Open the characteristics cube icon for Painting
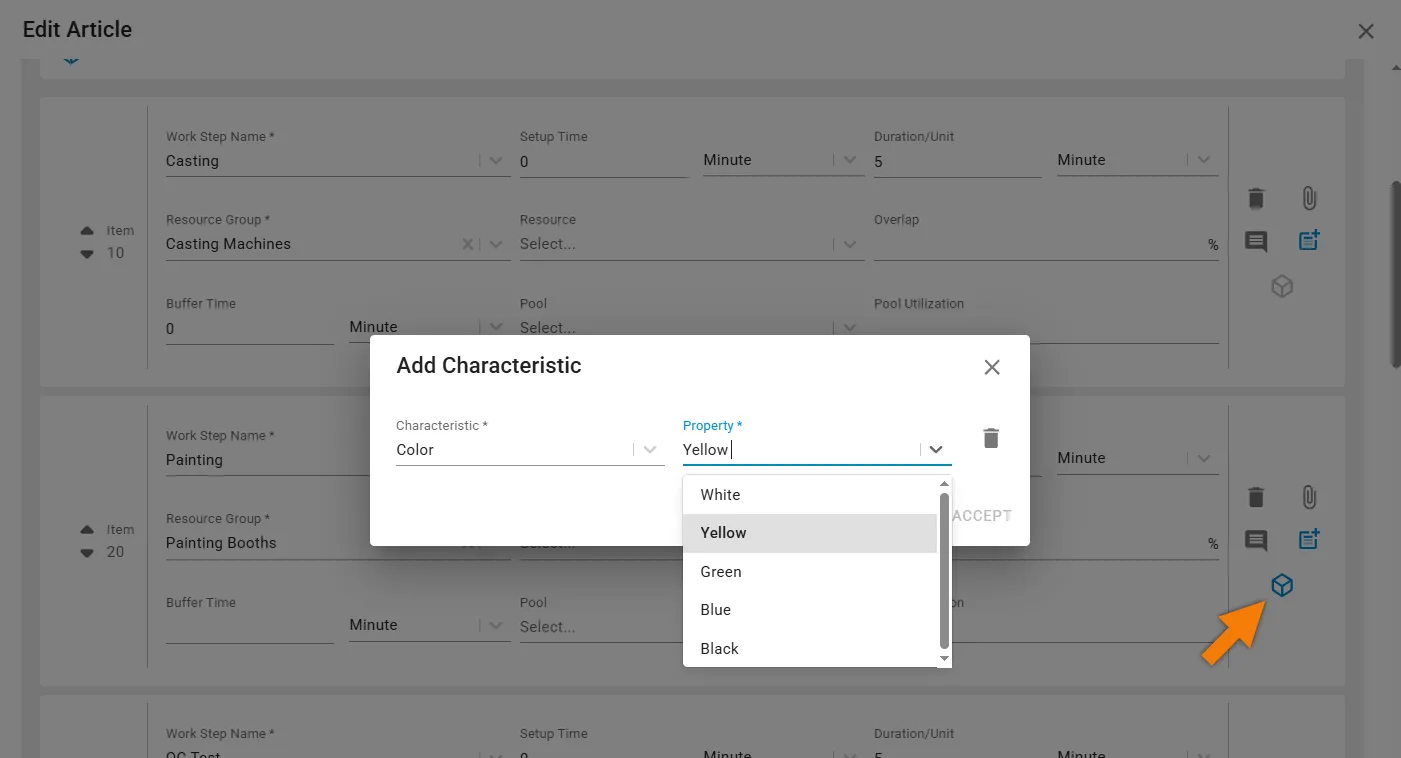The image size is (1401, 758). click(1282, 586)
